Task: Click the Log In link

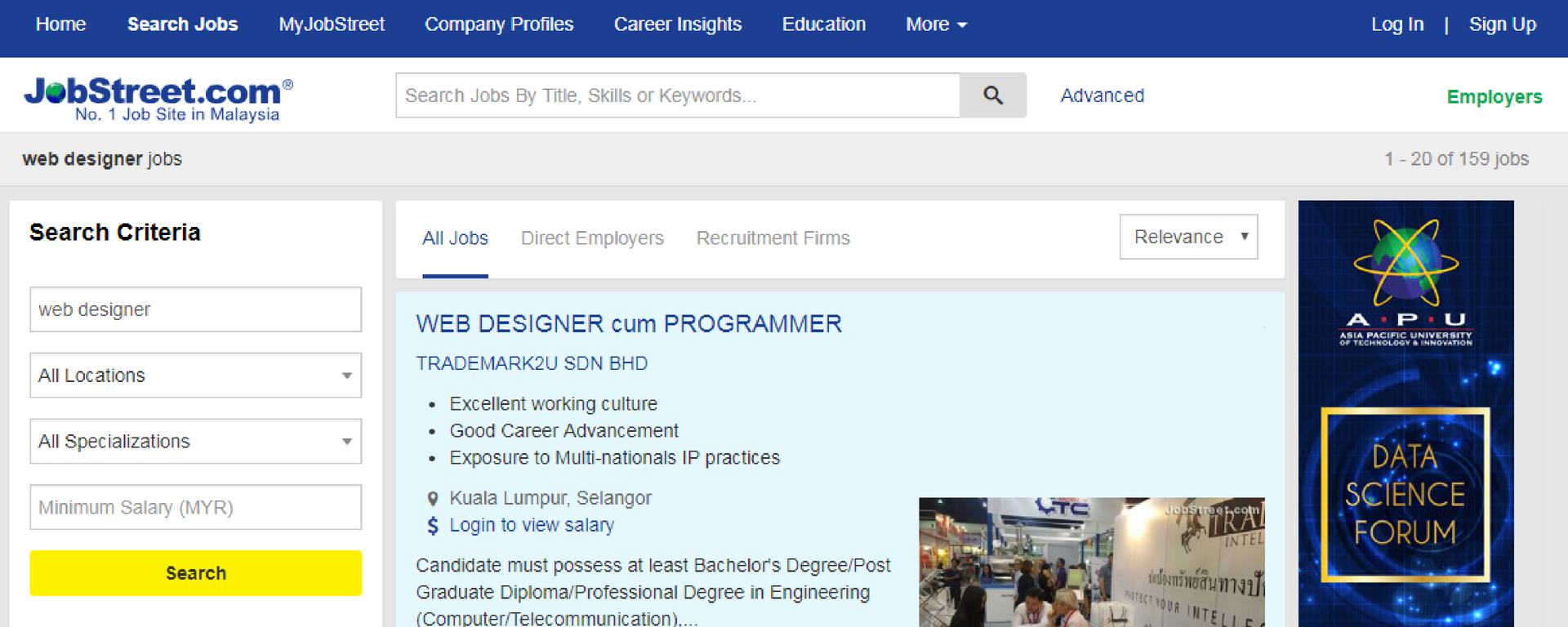Action: 1397,24
